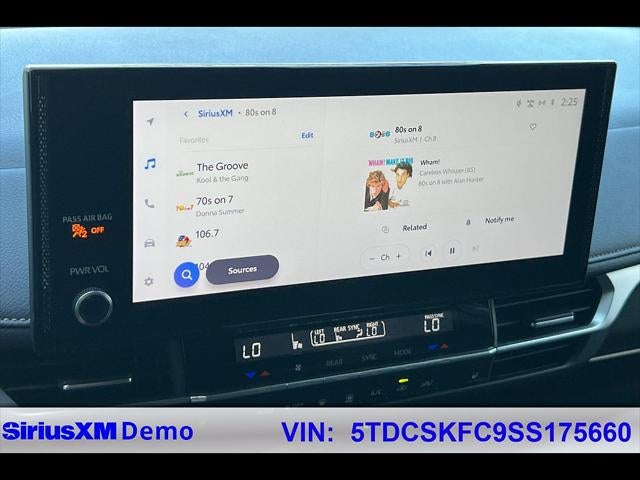Go back using the chevron beside SiriusXM
The height and width of the screenshot is (480, 640).
click(186, 114)
